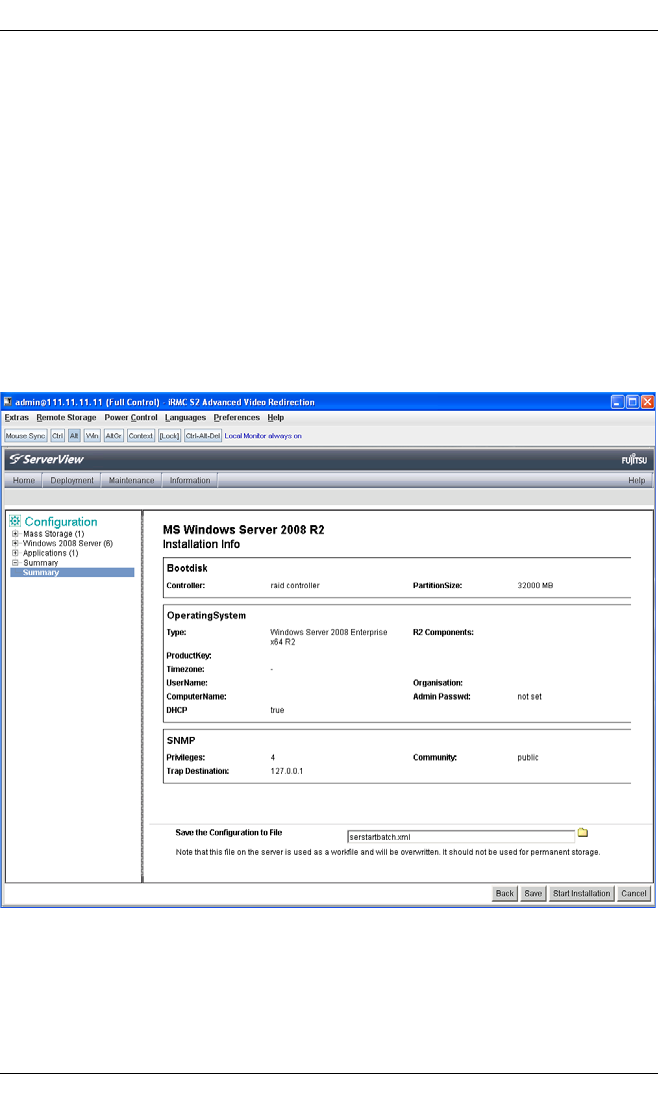This screenshot has height=1105, width=658.
Task: Click the Fujitsu logo
Action: (x=634, y=459)
